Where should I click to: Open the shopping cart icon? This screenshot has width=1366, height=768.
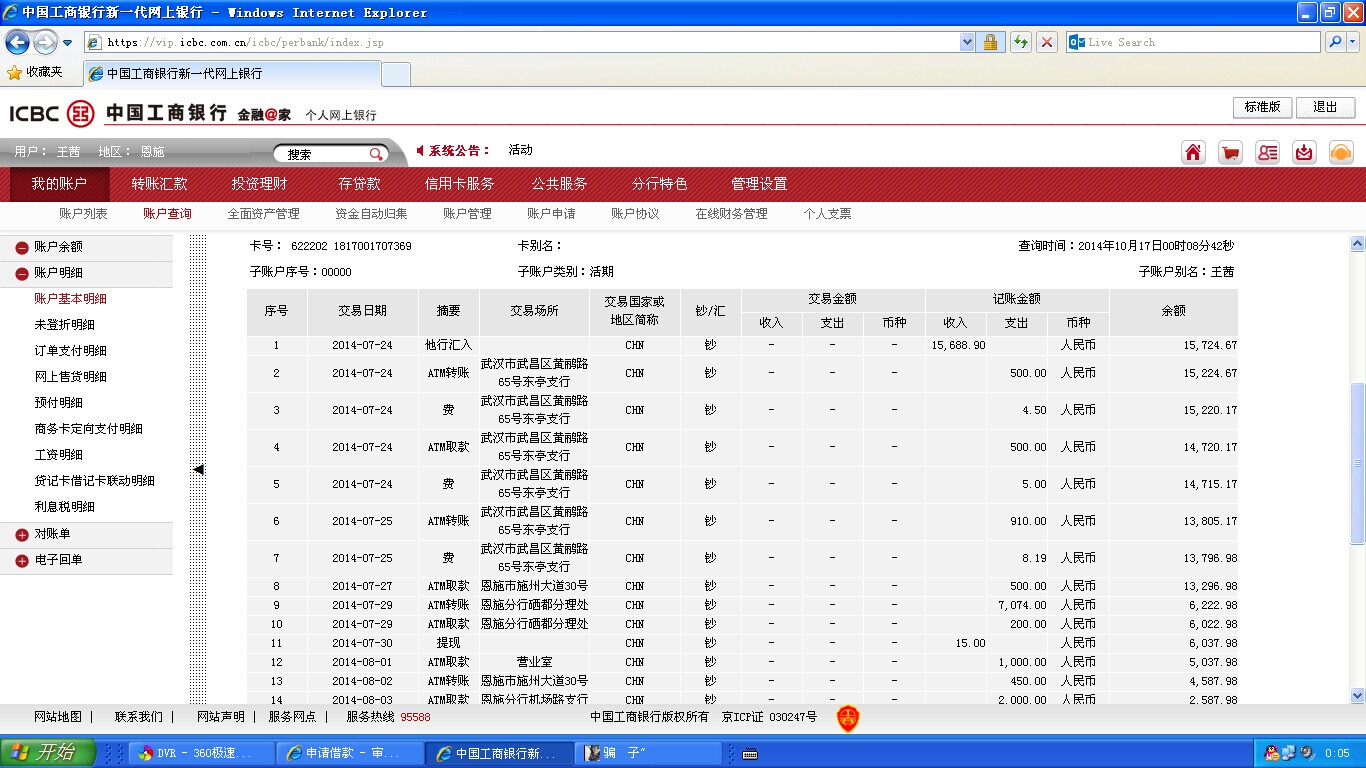1230,152
